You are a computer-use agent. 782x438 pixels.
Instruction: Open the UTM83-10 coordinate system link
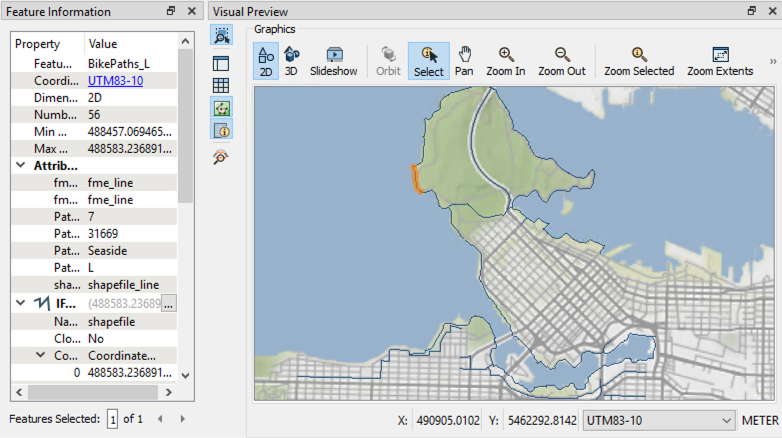[116, 81]
